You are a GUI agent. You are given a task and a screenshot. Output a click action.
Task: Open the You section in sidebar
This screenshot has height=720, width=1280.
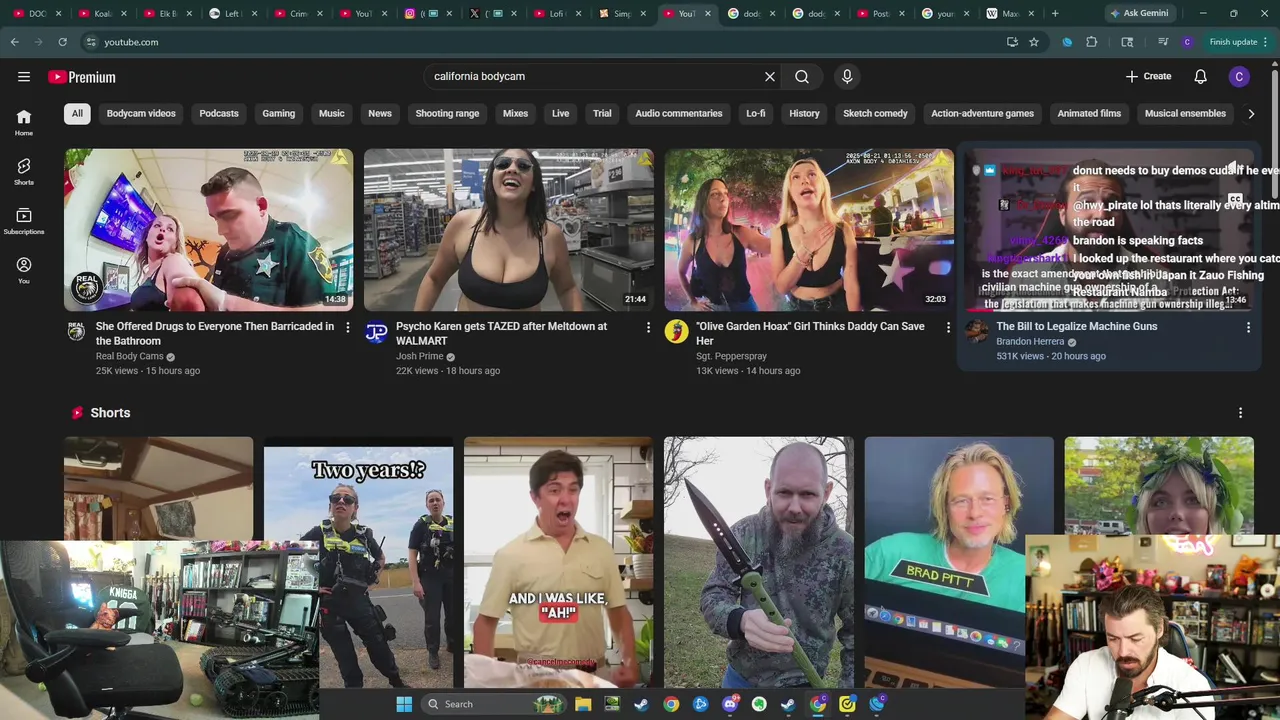pos(24,270)
